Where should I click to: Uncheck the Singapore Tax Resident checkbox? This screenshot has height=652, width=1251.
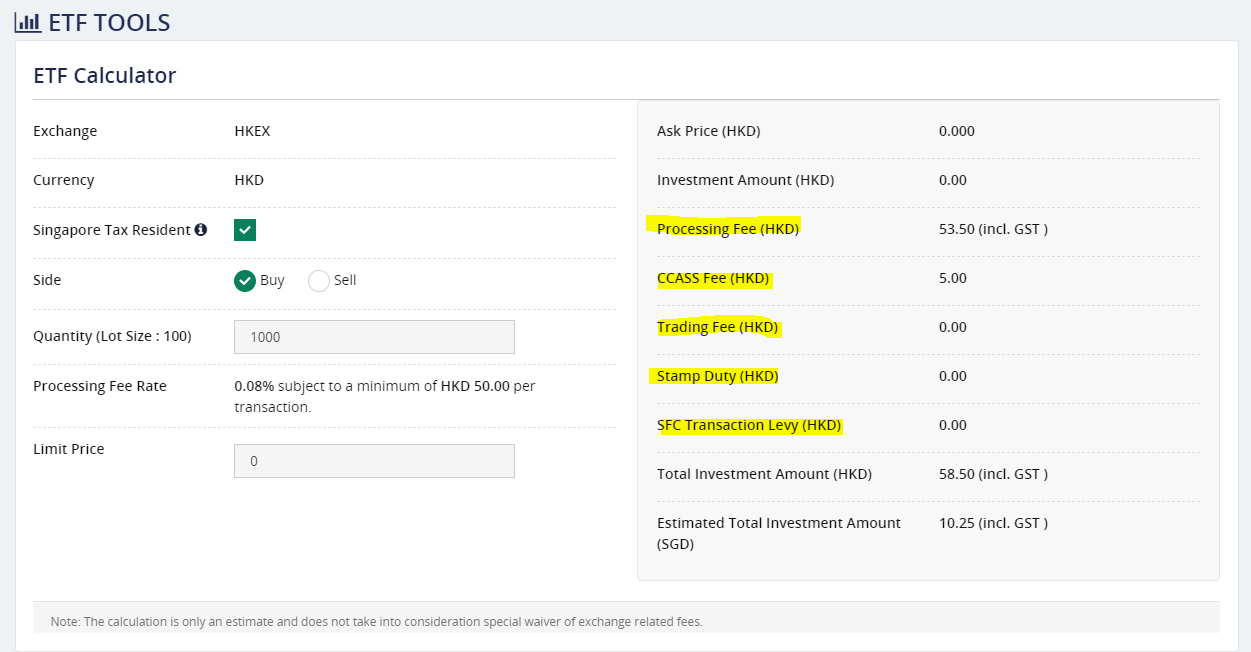245,230
